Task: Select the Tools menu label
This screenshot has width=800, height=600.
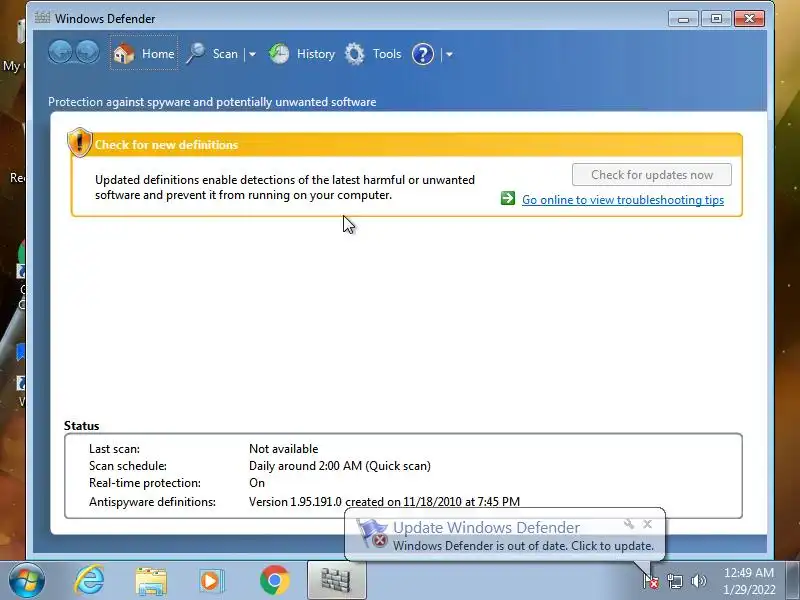Action: tap(387, 54)
